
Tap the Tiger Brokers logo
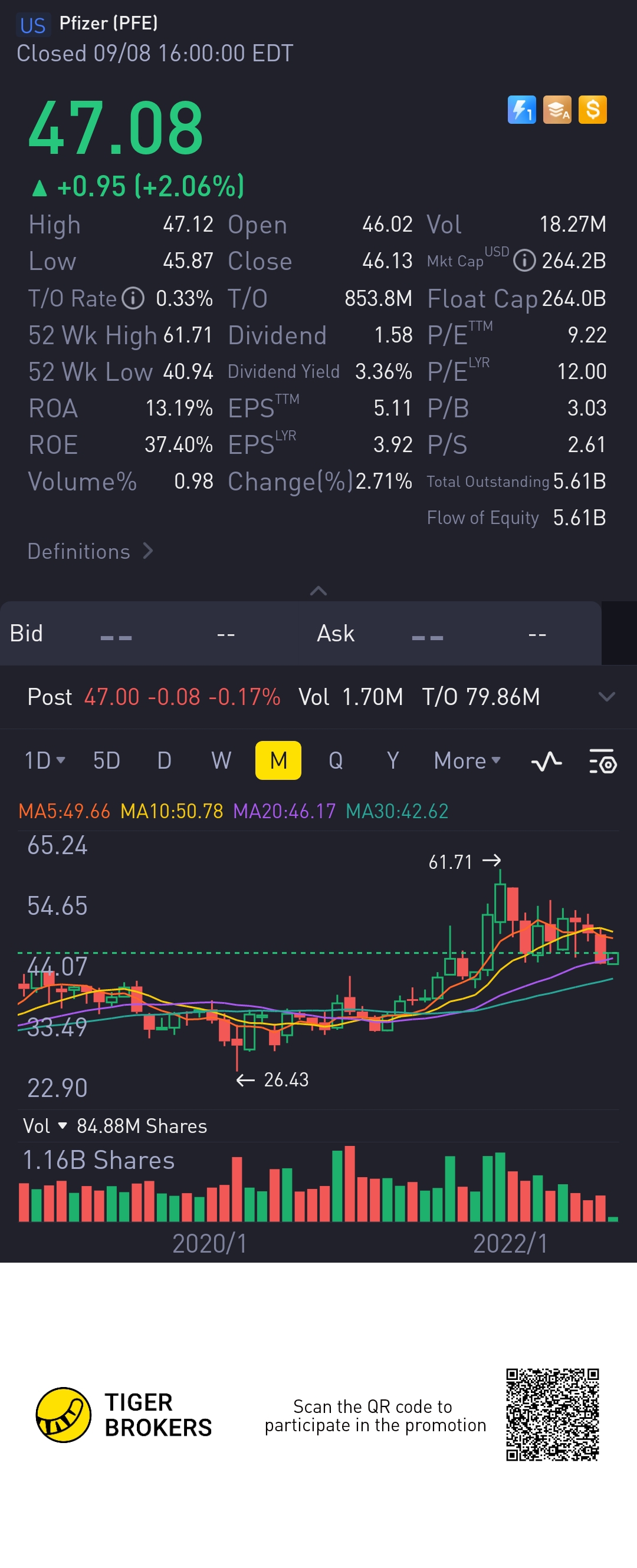[124, 1415]
